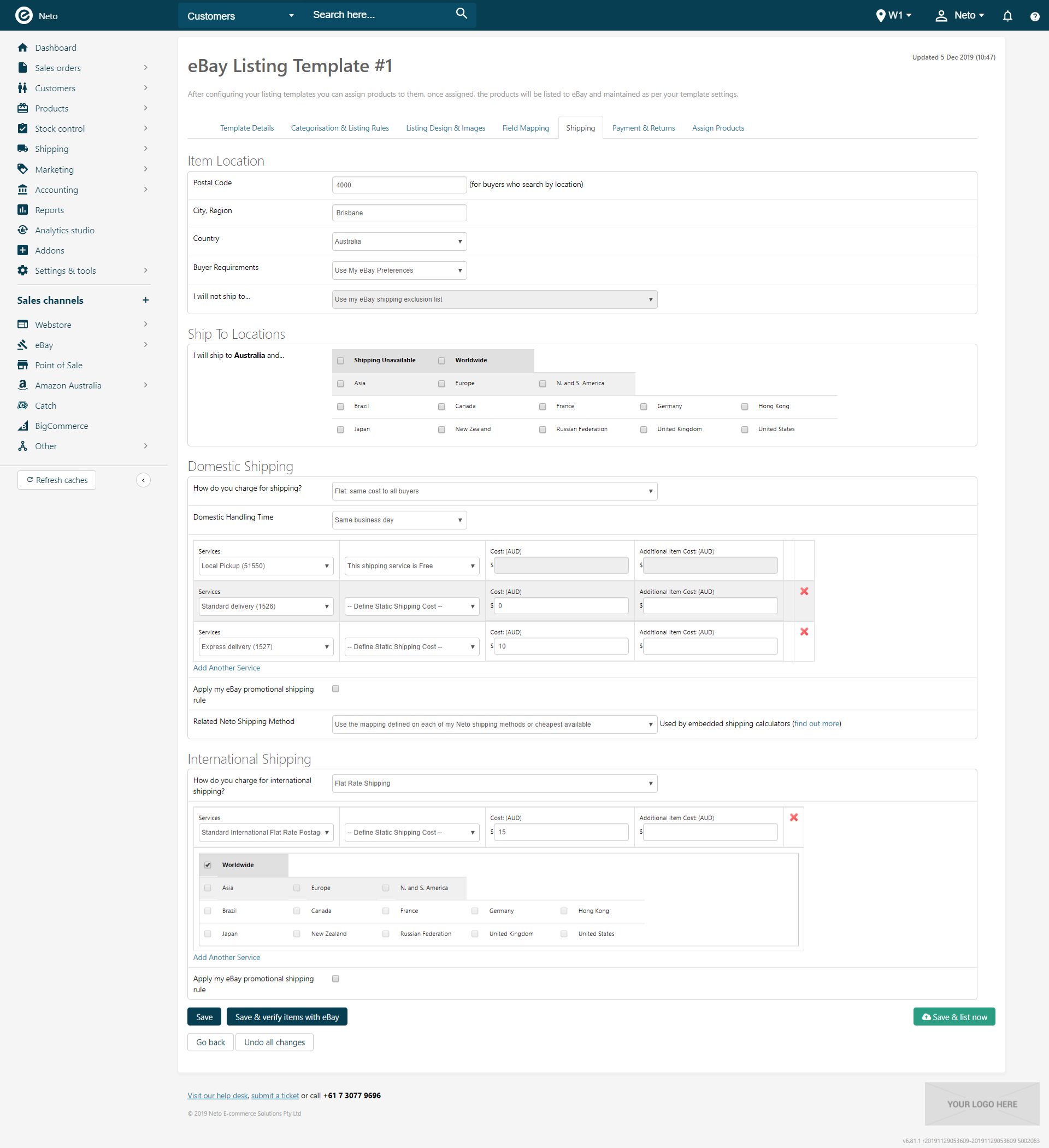The image size is (1049, 1148).
Task: Click the Point of Sale store icon
Action: pyautogui.click(x=23, y=365)
